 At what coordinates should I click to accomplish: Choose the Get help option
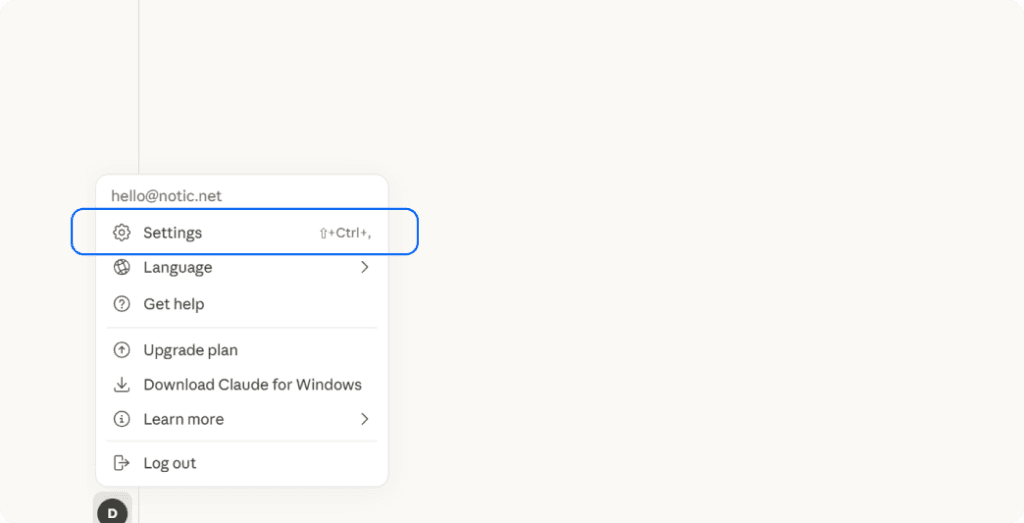tap(174, 304)
